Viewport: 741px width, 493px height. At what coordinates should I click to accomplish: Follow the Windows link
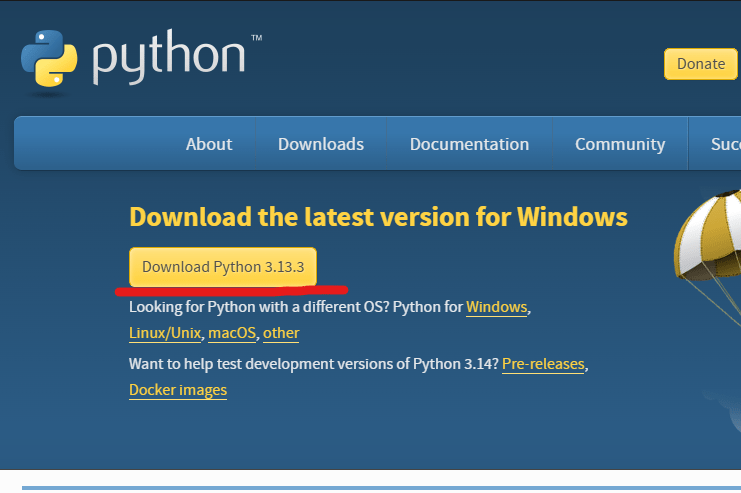point(496,307)
